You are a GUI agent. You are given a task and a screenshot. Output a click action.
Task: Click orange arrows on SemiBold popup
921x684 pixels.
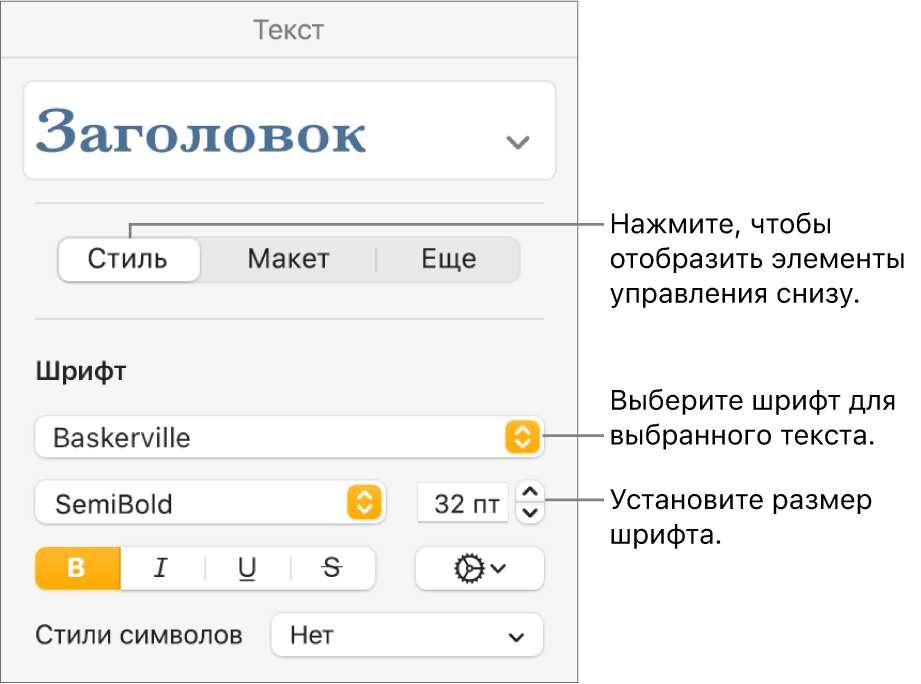tap(363, 503)
